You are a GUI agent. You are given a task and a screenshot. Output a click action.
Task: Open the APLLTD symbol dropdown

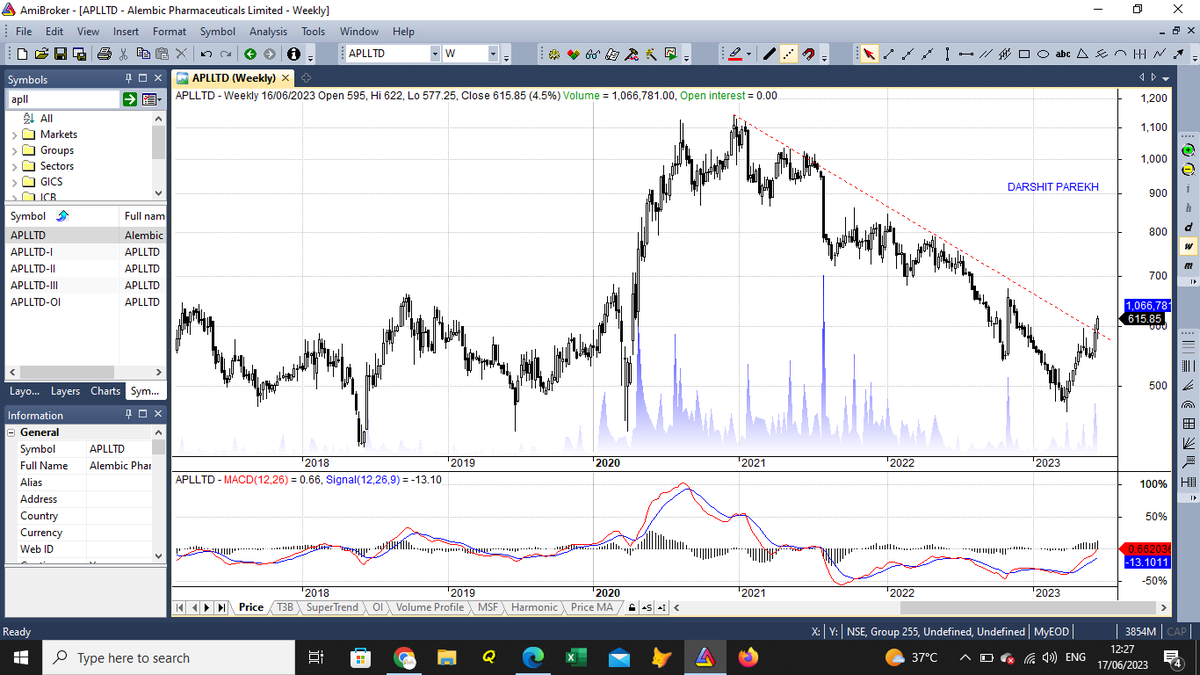[x=435, y=54]
